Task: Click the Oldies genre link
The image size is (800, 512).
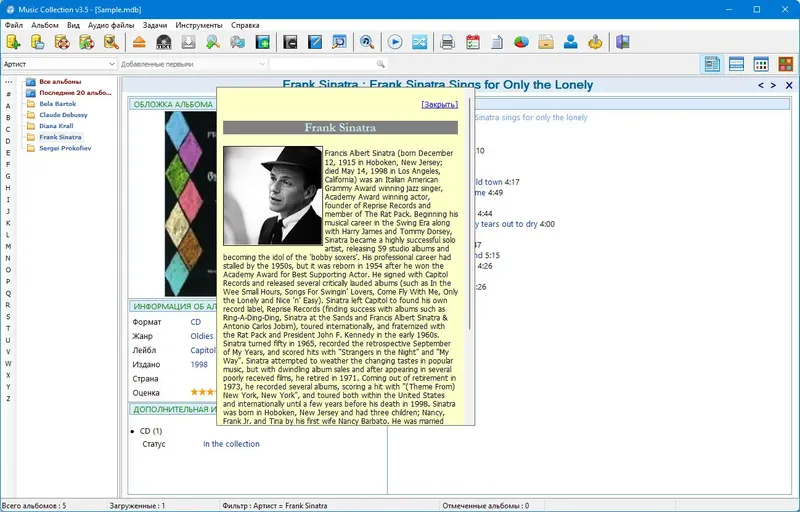Action: pos(202,336)
